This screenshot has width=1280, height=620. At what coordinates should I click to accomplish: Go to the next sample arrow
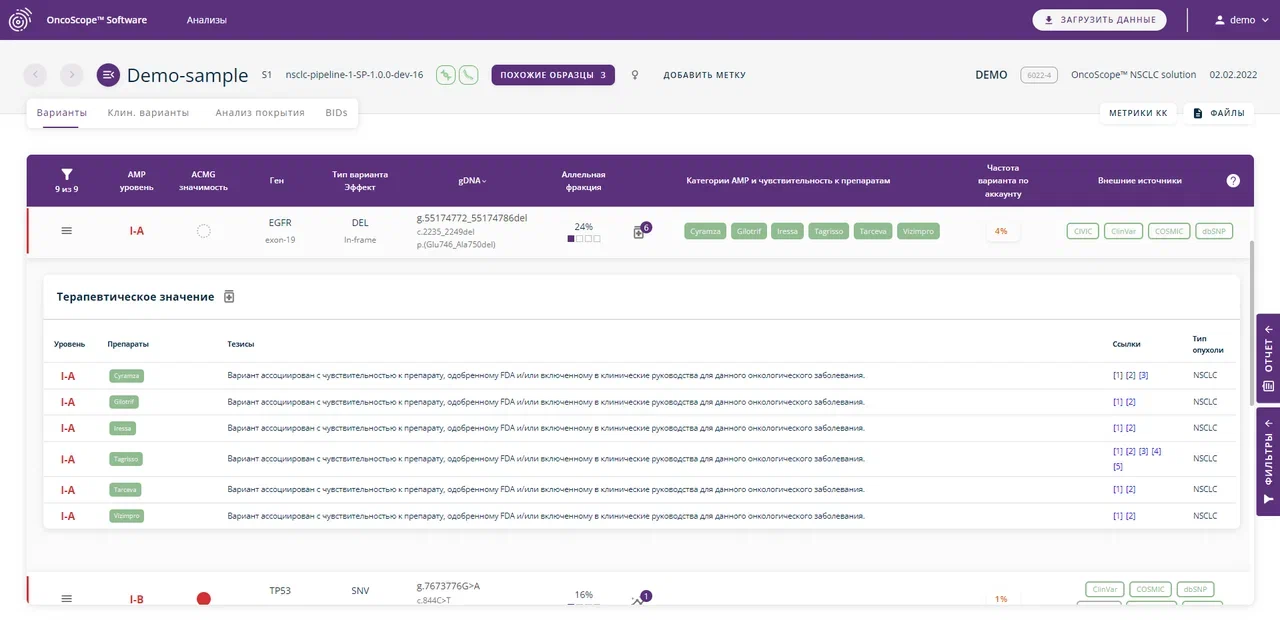click(71, 75)
